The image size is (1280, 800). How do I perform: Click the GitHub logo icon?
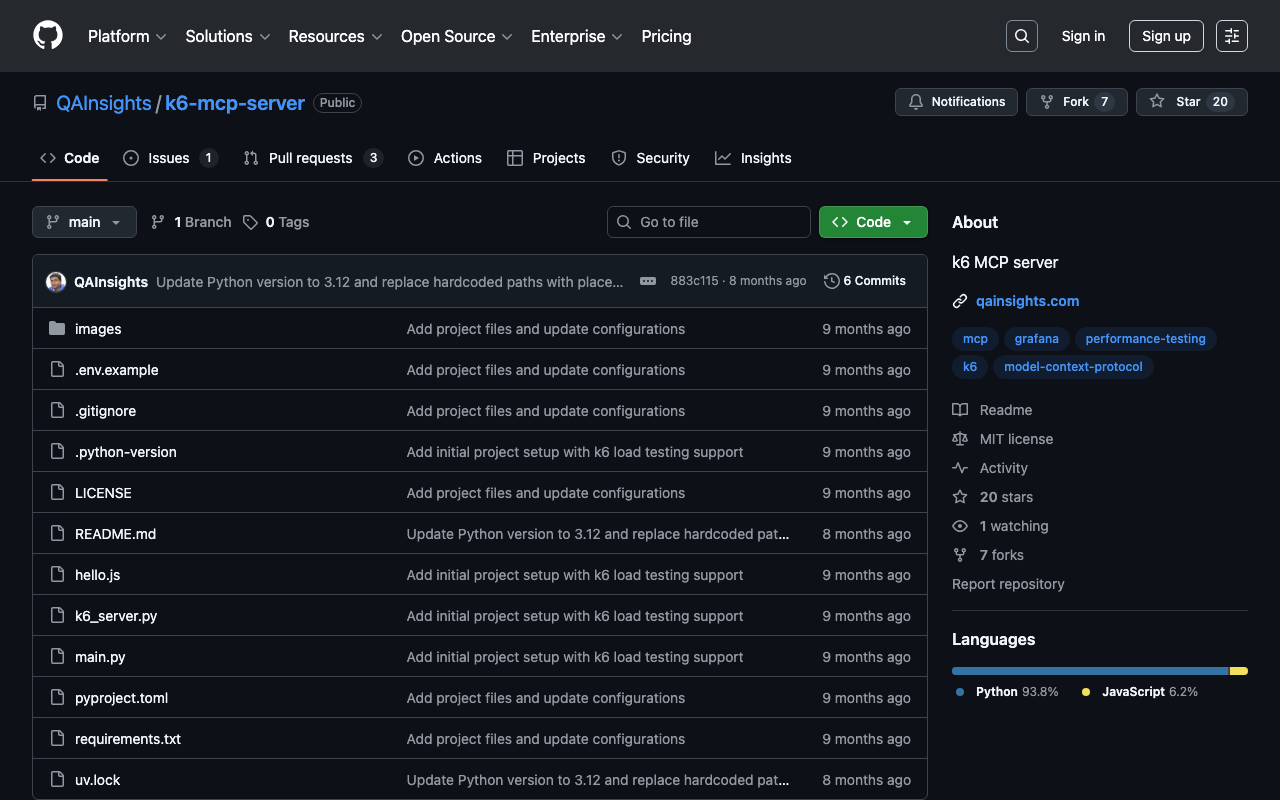[x=48, y=36]
